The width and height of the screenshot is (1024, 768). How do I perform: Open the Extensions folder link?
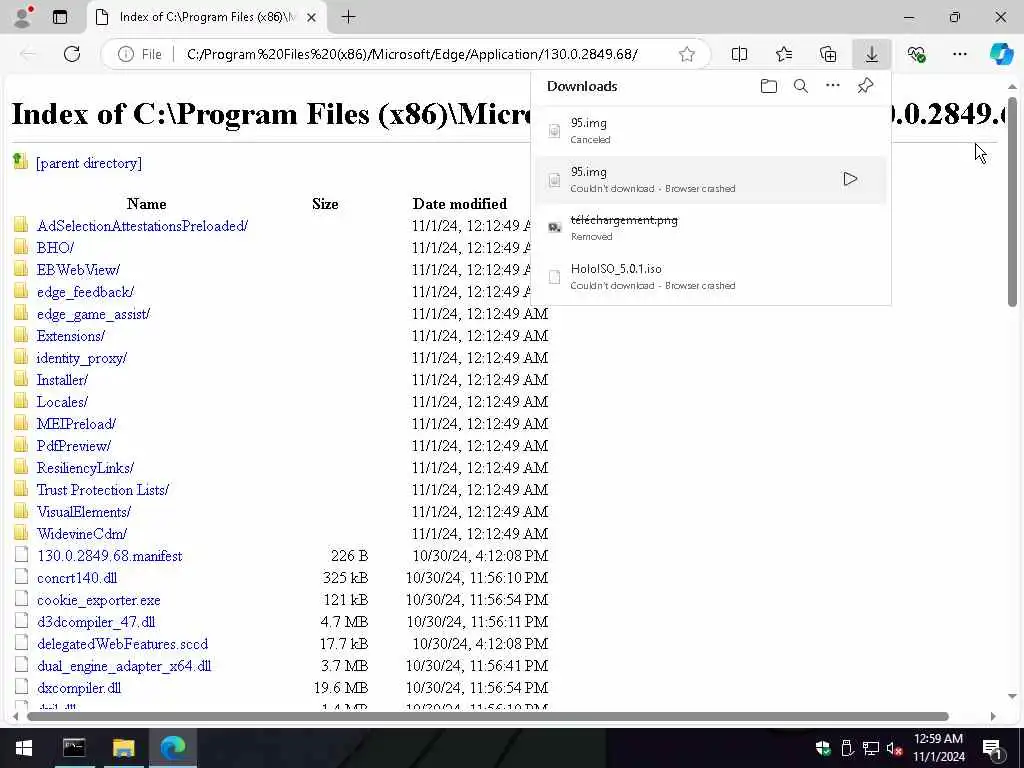coord(71,336)
